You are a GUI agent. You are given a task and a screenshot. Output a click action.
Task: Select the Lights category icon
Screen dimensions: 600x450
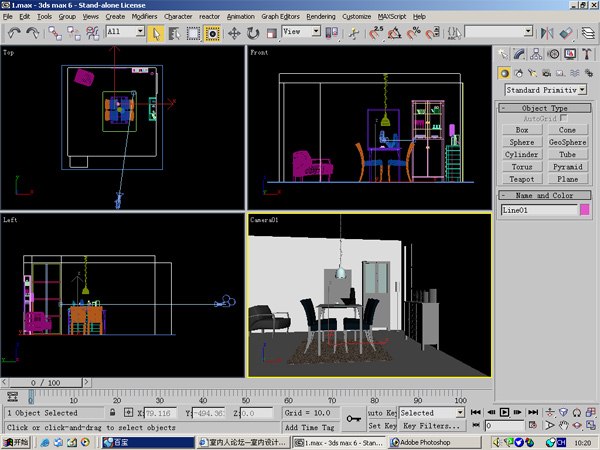click(532, 73)
